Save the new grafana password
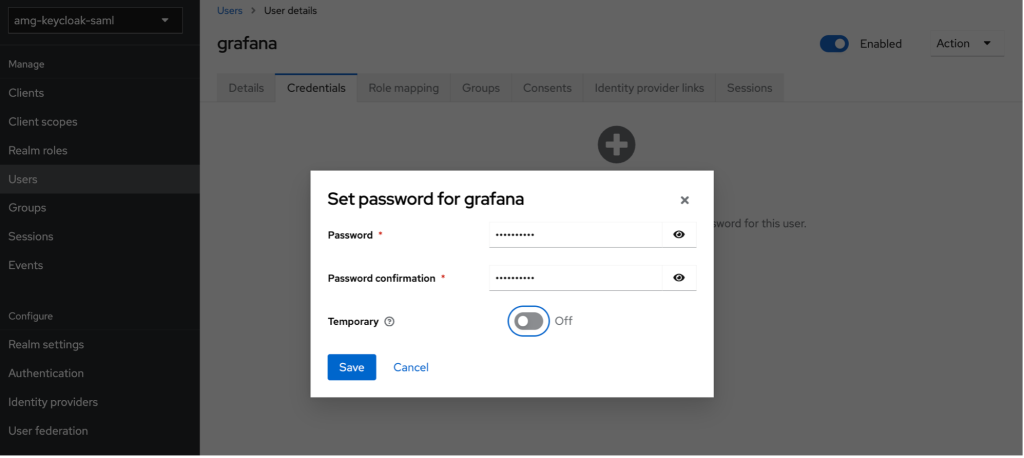This screenshot has height=458, width=1024. (351, 367)
